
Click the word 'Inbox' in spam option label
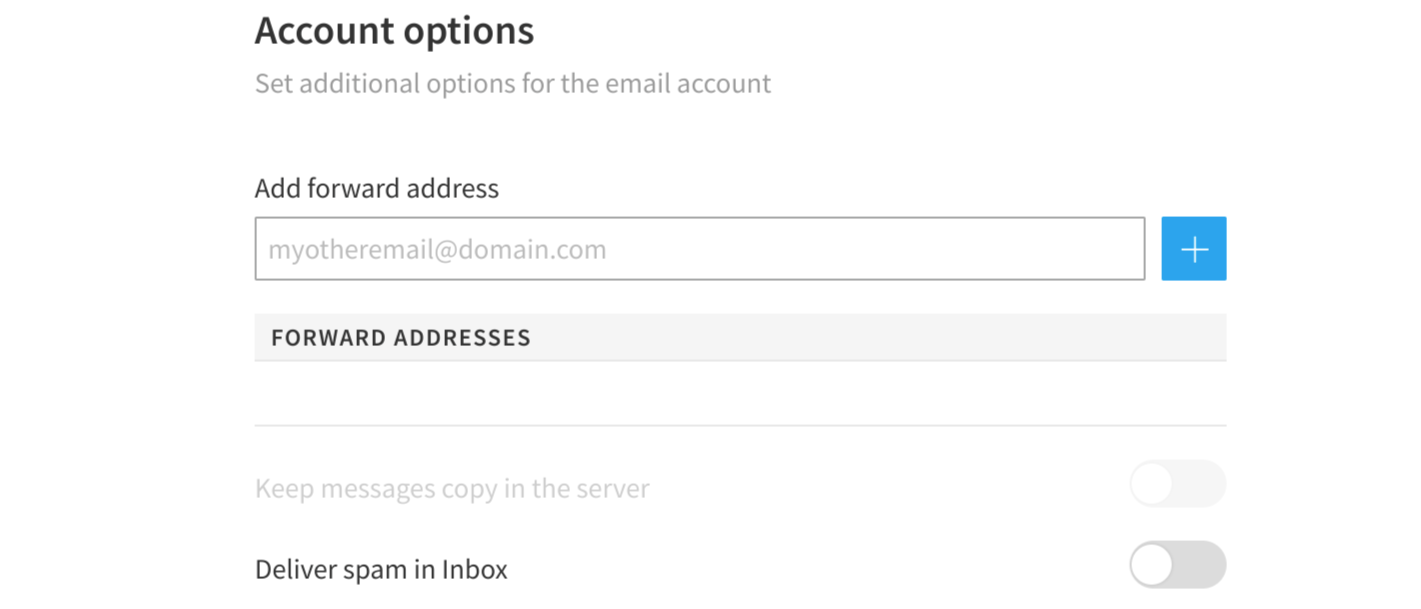(x=476, y=570)
